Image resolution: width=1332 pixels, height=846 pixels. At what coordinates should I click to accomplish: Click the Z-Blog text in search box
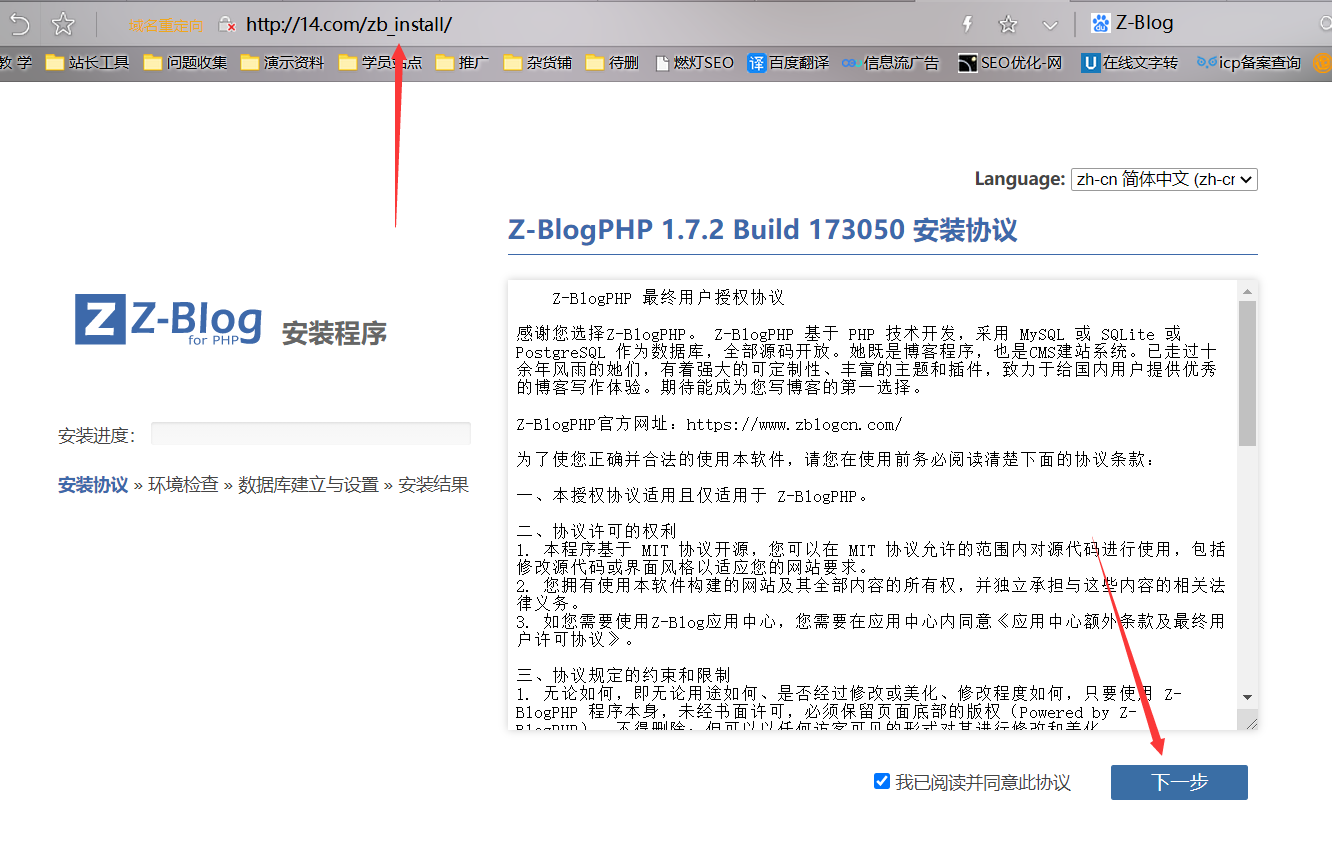[1145, 23]
